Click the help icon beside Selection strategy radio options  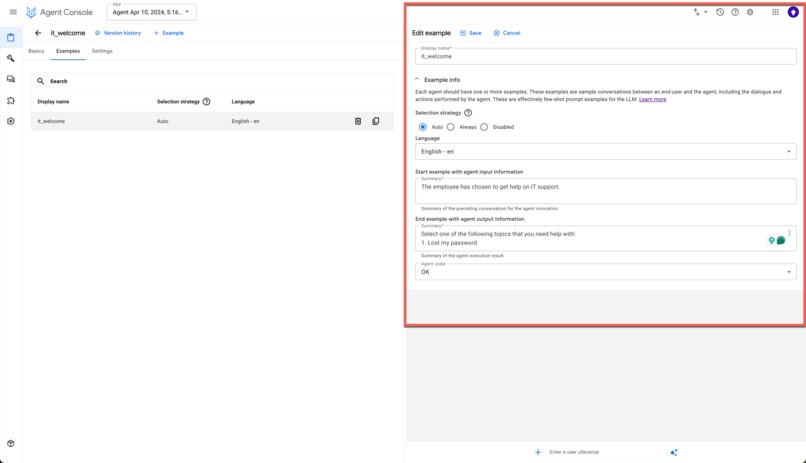point(468,113)
